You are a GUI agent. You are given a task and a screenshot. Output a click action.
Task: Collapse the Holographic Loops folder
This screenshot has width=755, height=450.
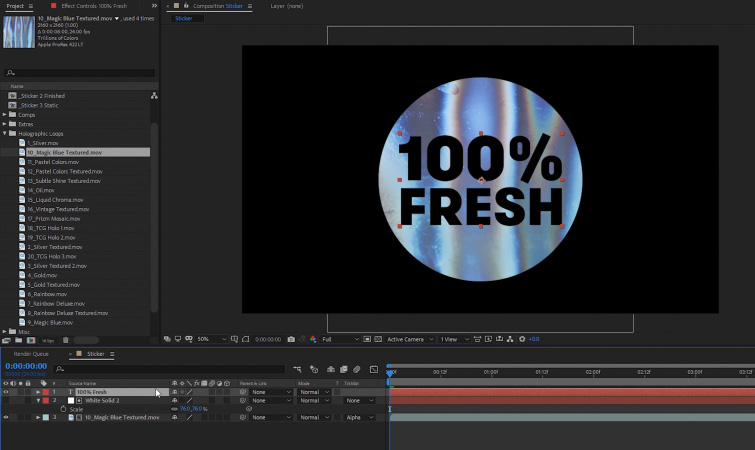[5, 133]
